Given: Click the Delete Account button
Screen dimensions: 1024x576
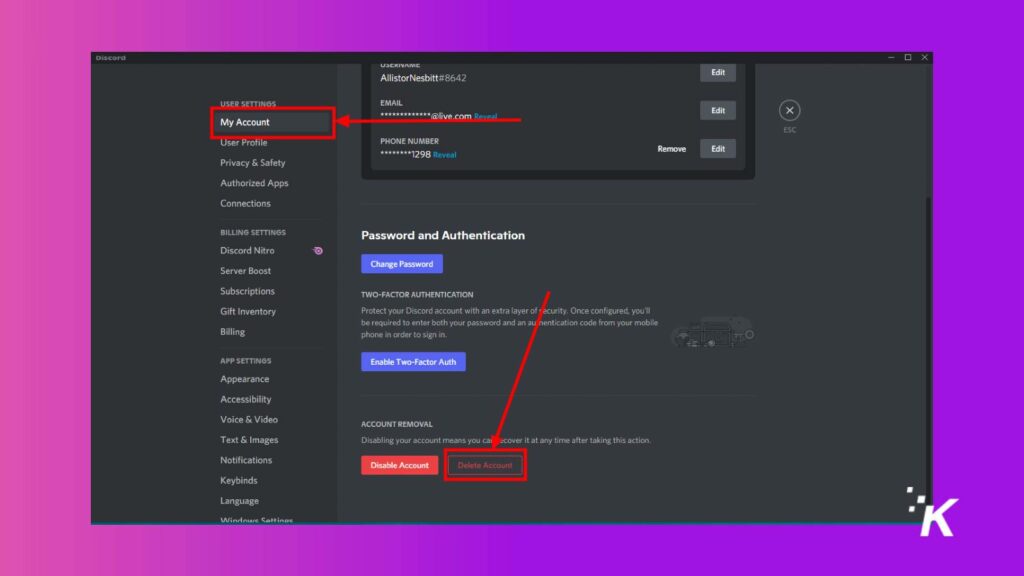Looking at the screenshot, I should tap(485, 465).
